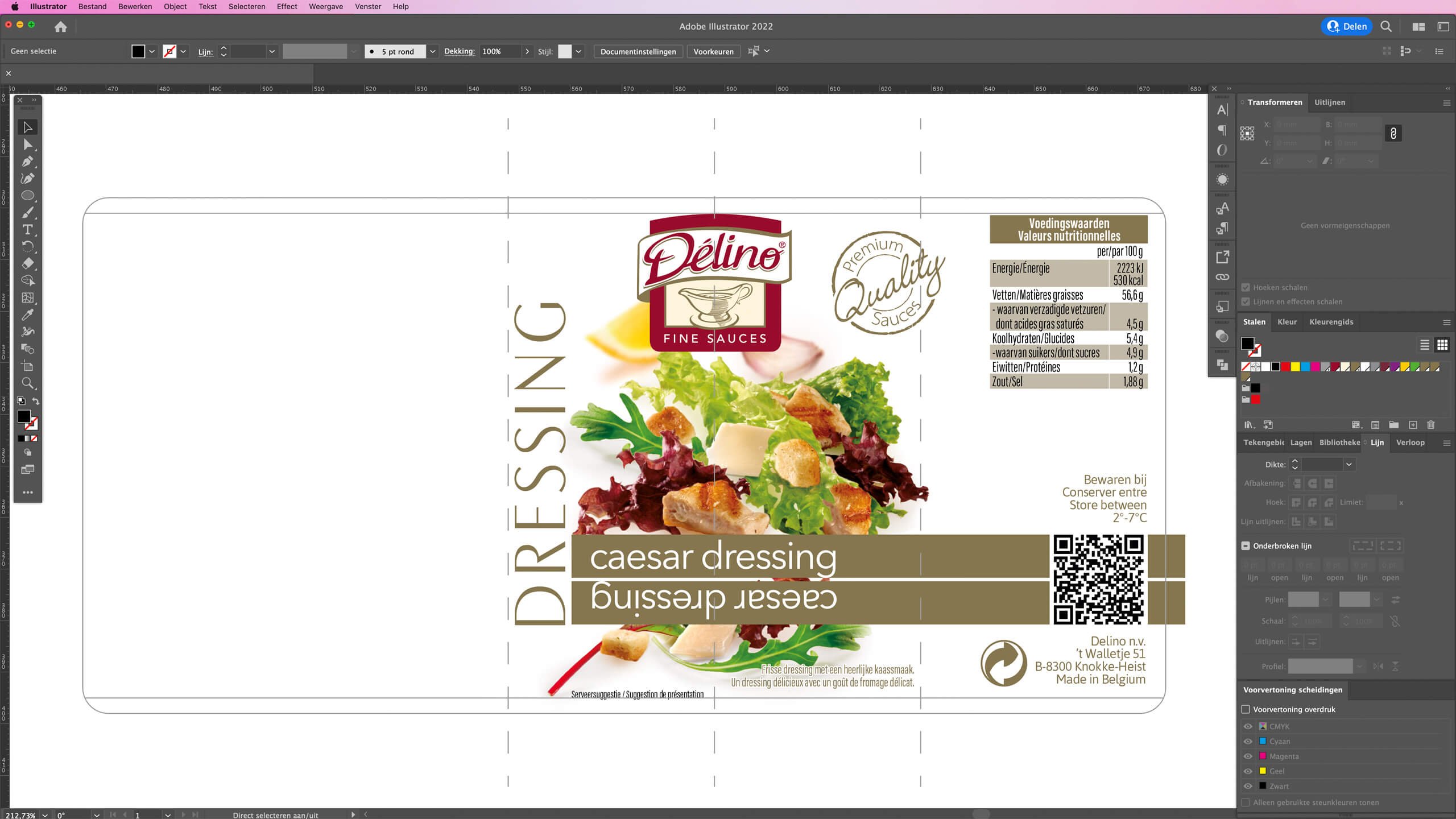Select the Zoom tool magnifier
Screen dimensions: 1456x819
(x=27, y=383)
